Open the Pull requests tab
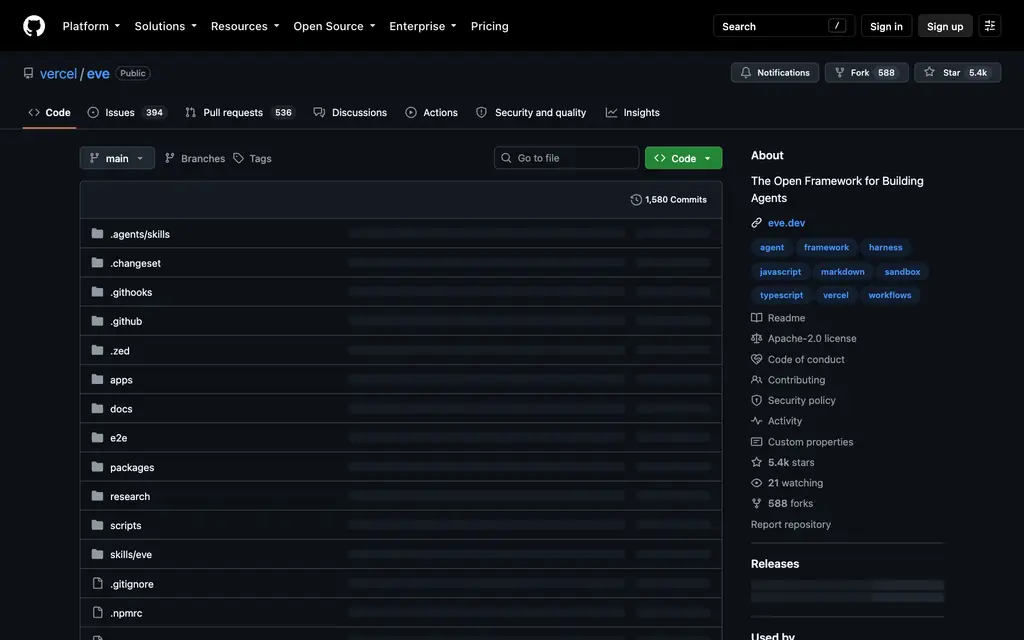The width and height of the screenshot is (1024, 640). (x=240, y=112)
